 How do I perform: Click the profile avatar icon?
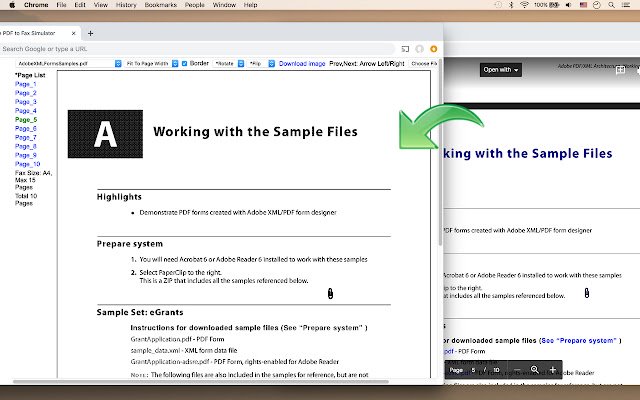pyautogui.click(x=419, y=49)
